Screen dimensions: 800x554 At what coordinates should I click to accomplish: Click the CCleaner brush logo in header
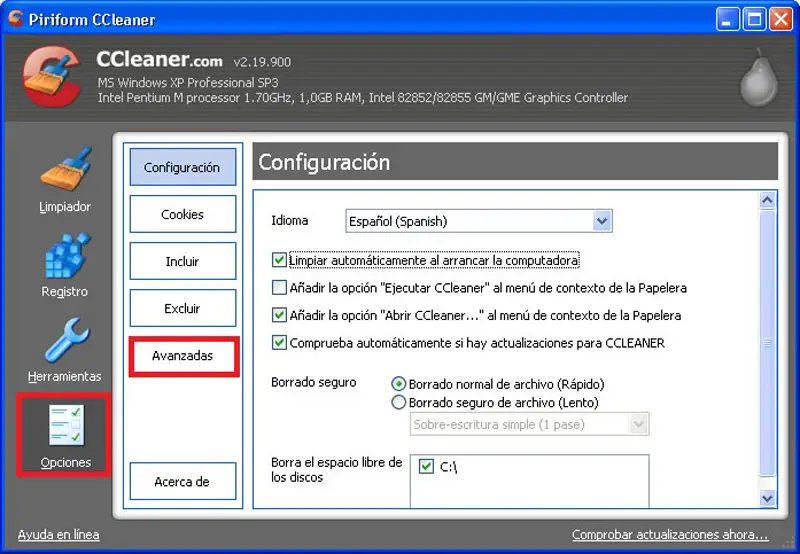pos(51,77)
